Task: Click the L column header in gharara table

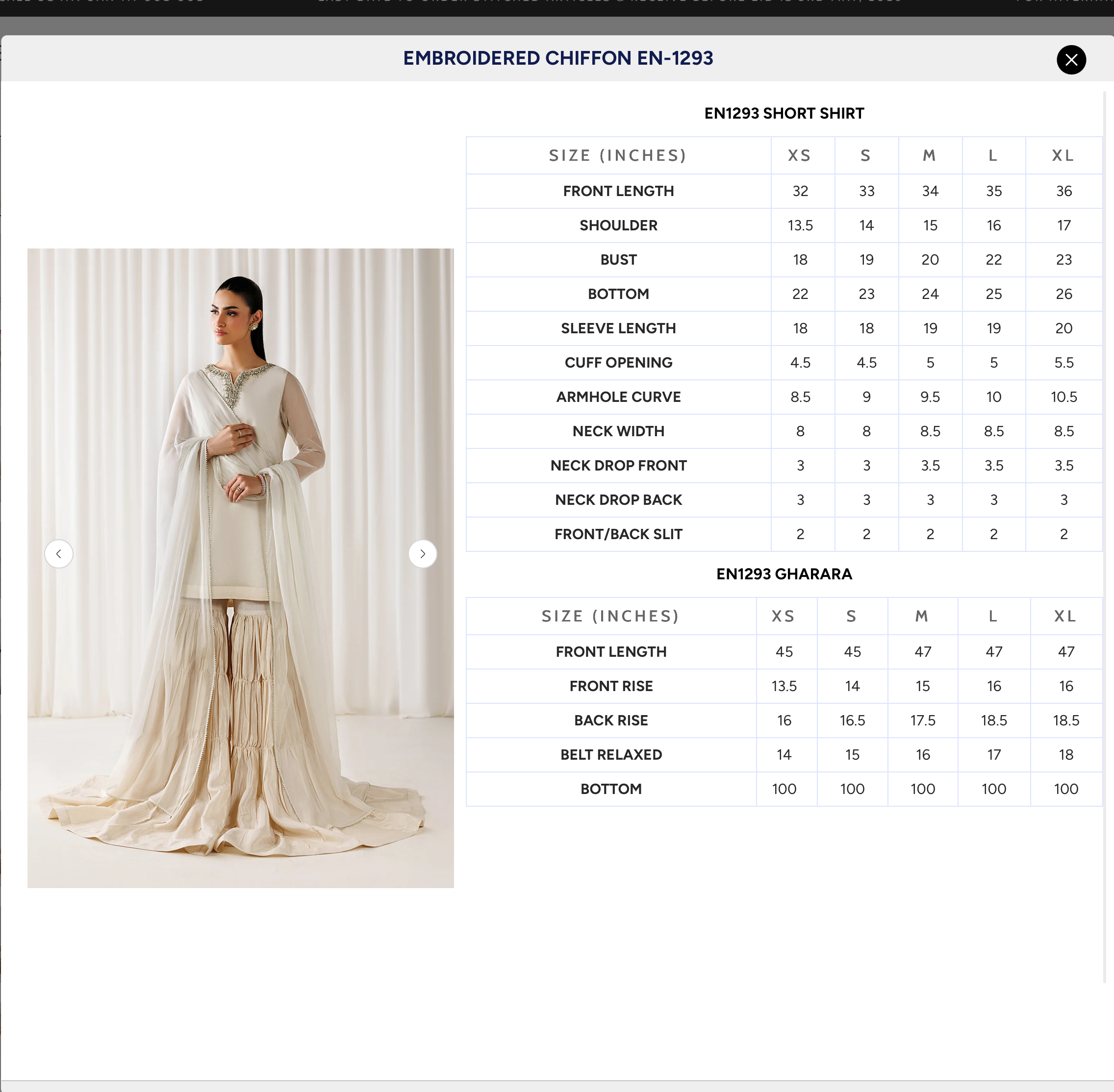Action: 993,616
